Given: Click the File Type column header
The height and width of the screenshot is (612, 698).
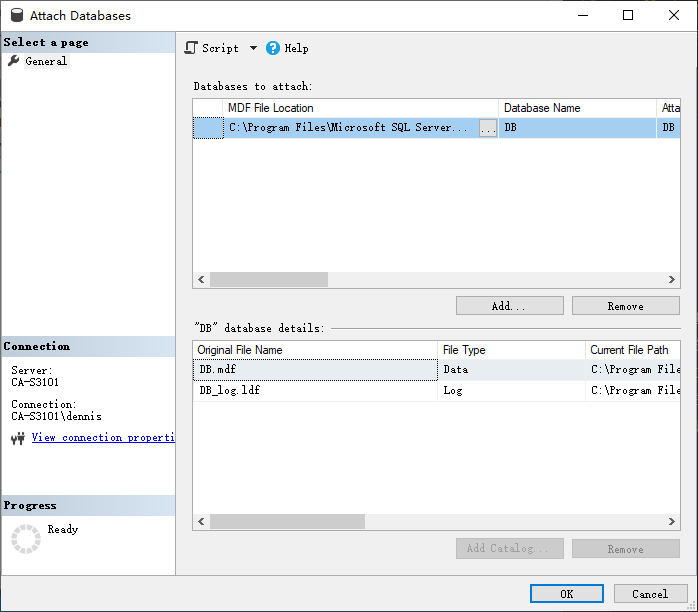Looking at the screenshot, I should tap(511, 350).
